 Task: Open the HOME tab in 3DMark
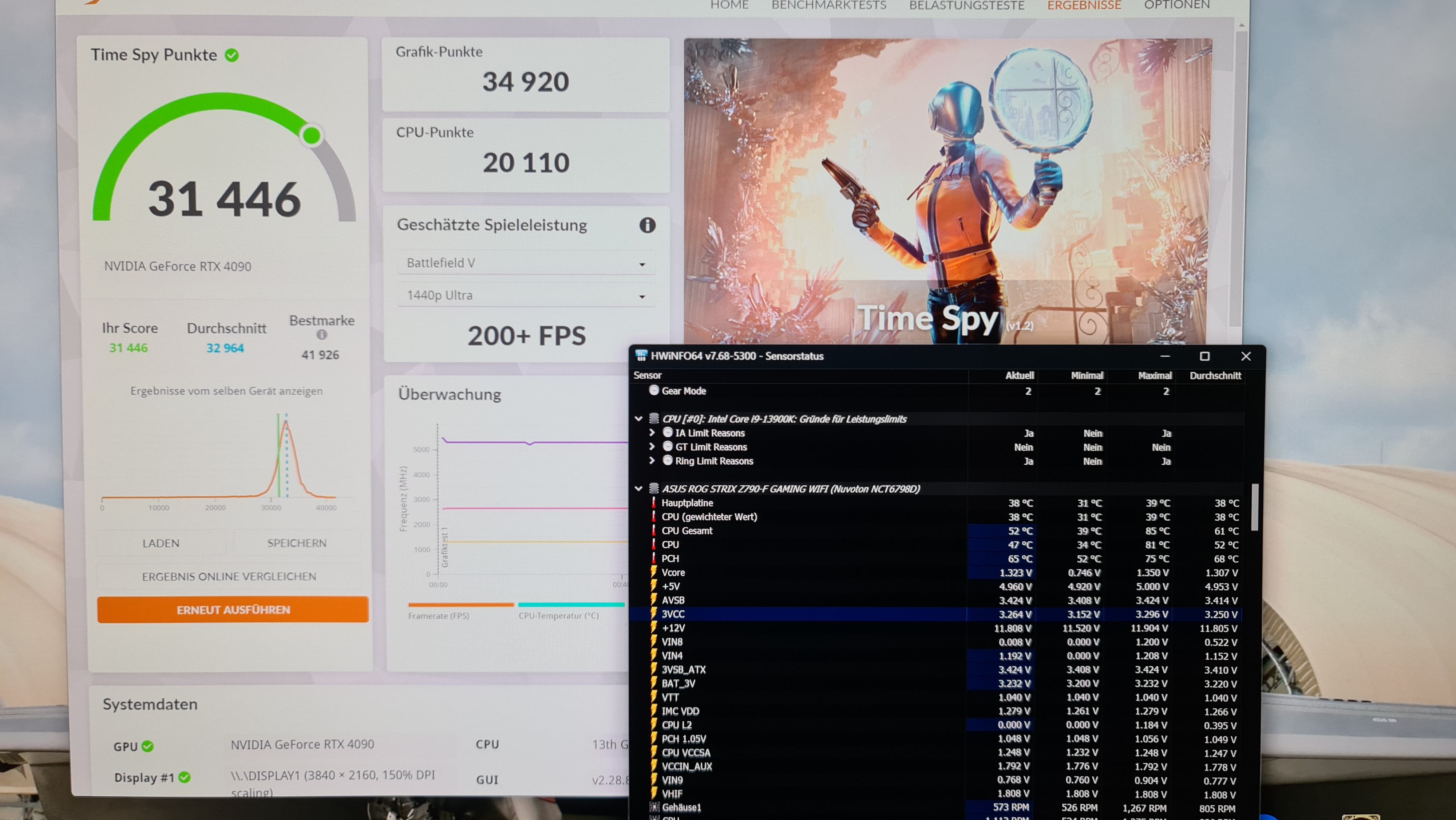tap(729, 5)
